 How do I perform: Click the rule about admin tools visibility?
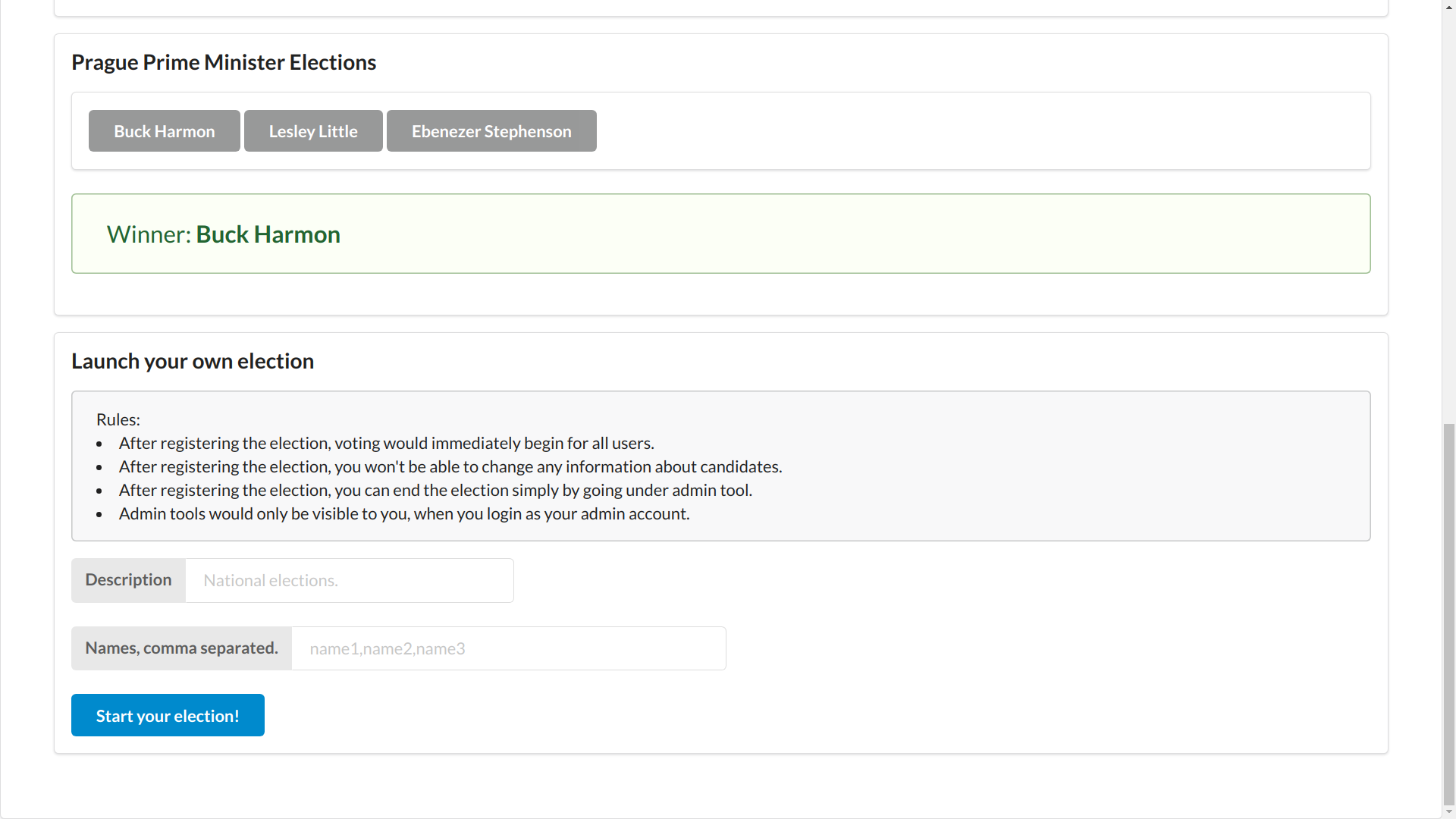tap(403, 513)
